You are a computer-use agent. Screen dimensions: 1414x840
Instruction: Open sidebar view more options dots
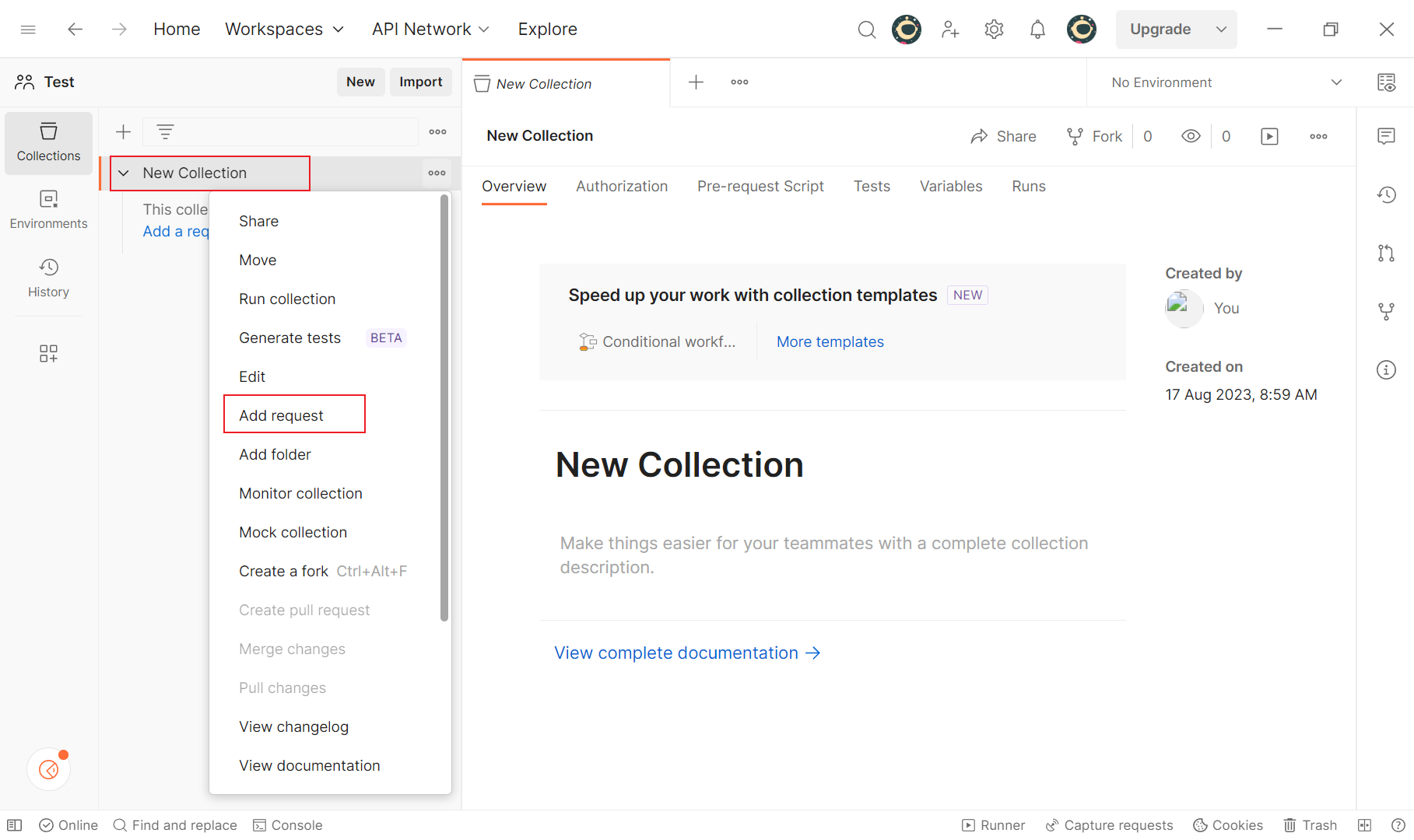438,132
